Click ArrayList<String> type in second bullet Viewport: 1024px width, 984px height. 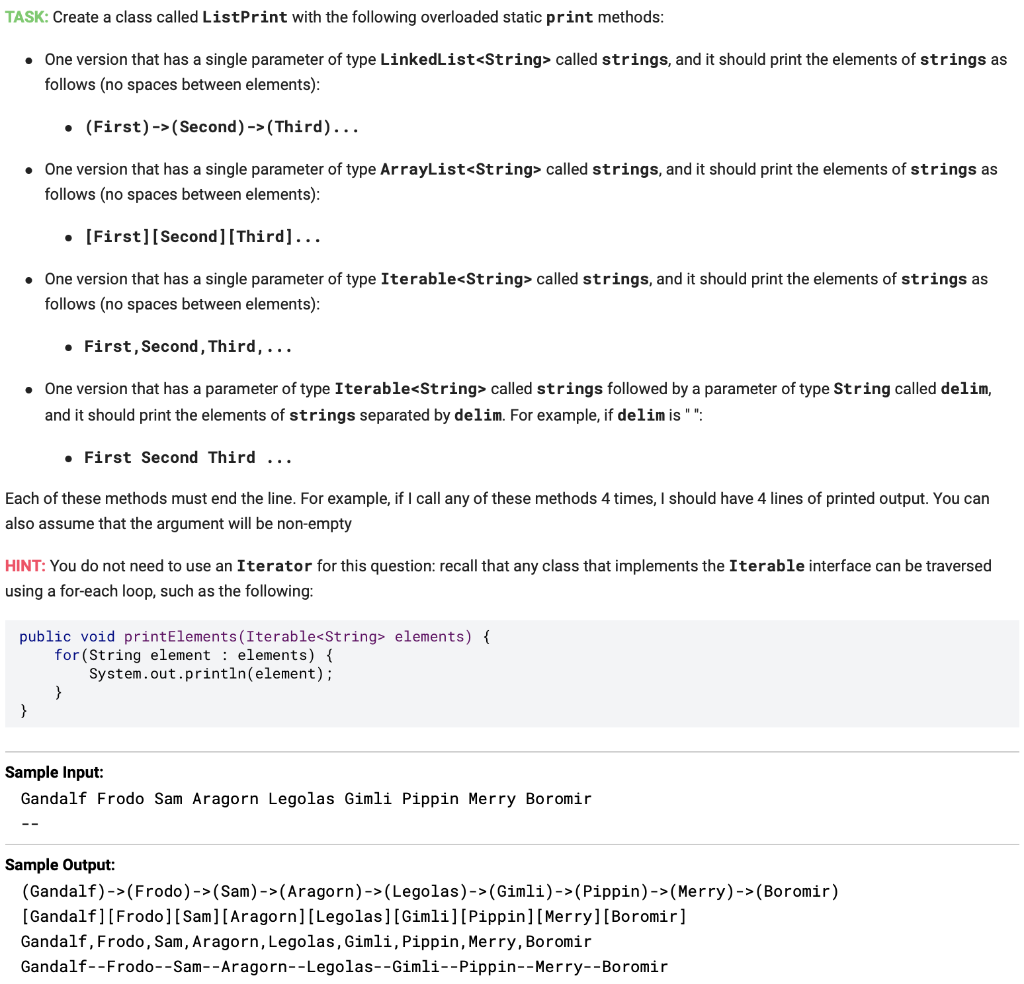click(x=460, y=169)
